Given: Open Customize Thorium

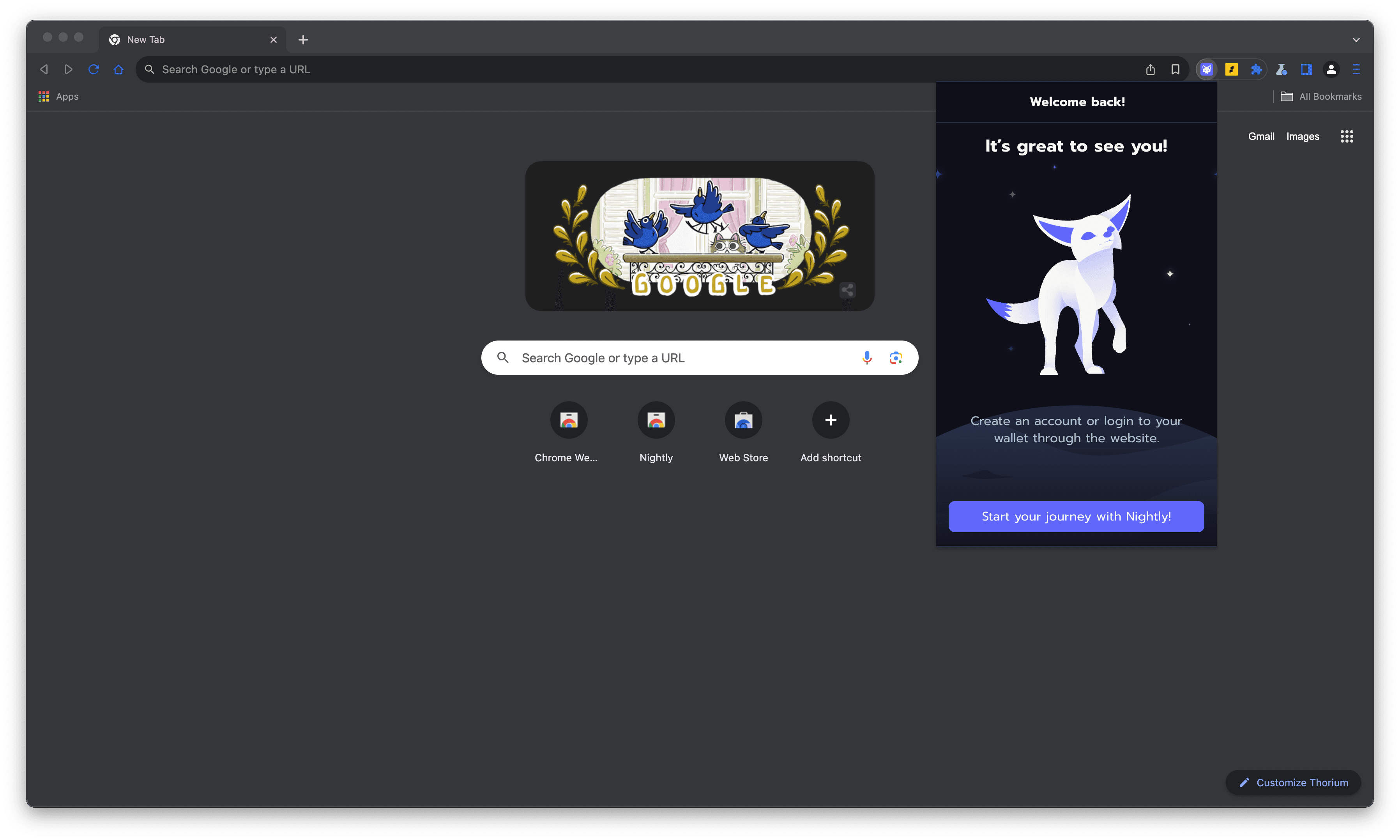Looking at the screenshot, I should (1293, 782).
